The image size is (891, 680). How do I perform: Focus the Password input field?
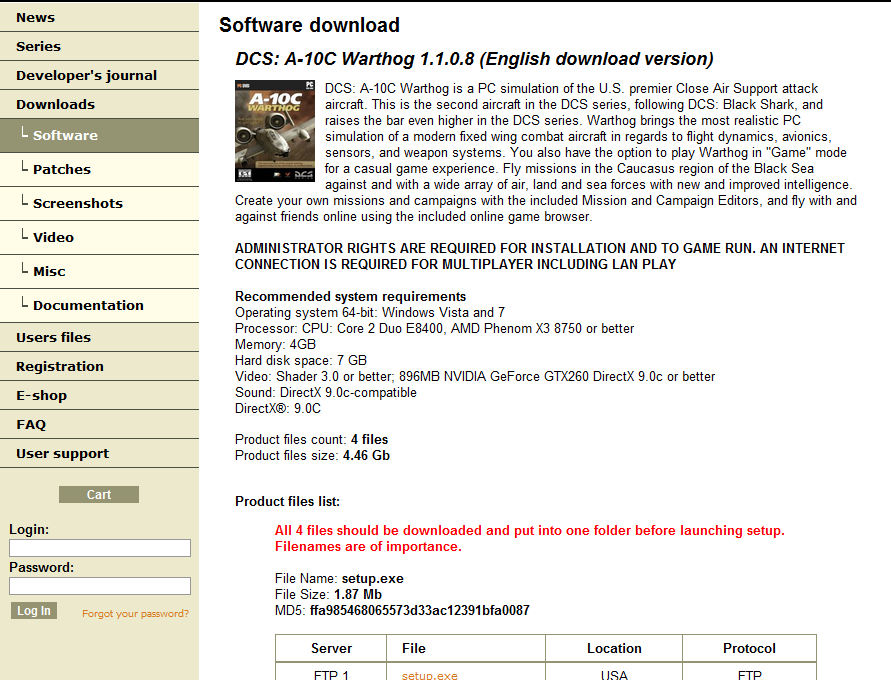click(x=100, y=586)
